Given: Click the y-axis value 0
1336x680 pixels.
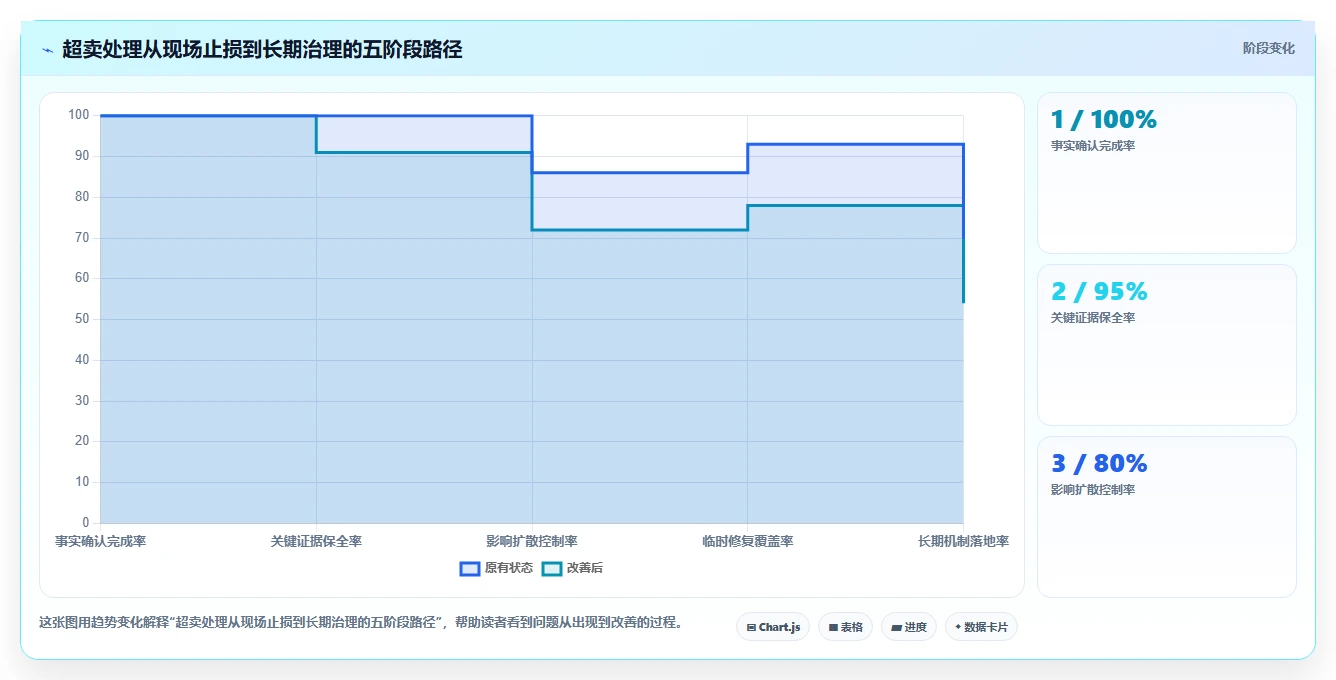Looking at the screenshot, I should pyautogui.click(x=86, y=523).
